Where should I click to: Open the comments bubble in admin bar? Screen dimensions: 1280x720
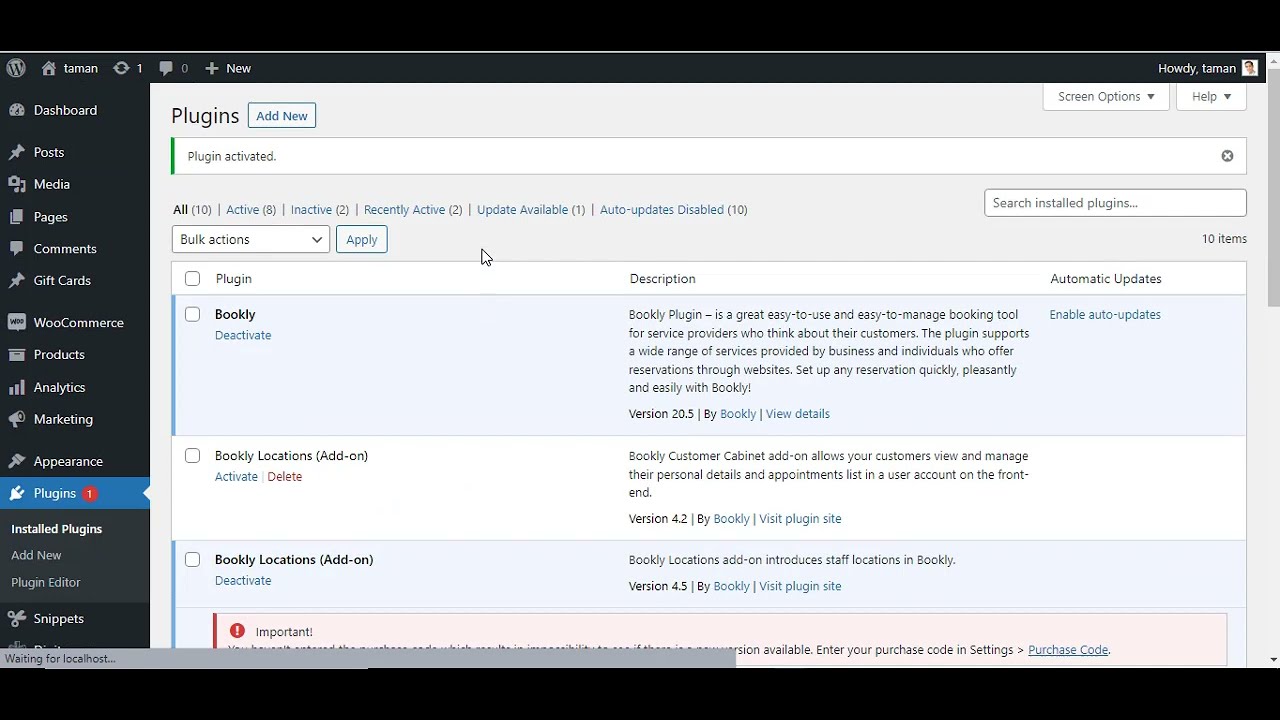point(166,68)
